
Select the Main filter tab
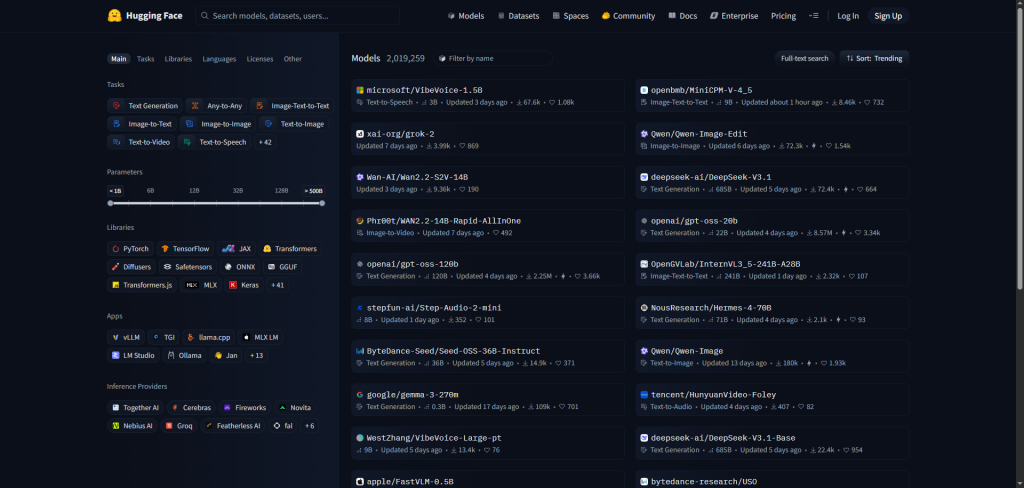point(119,59)
